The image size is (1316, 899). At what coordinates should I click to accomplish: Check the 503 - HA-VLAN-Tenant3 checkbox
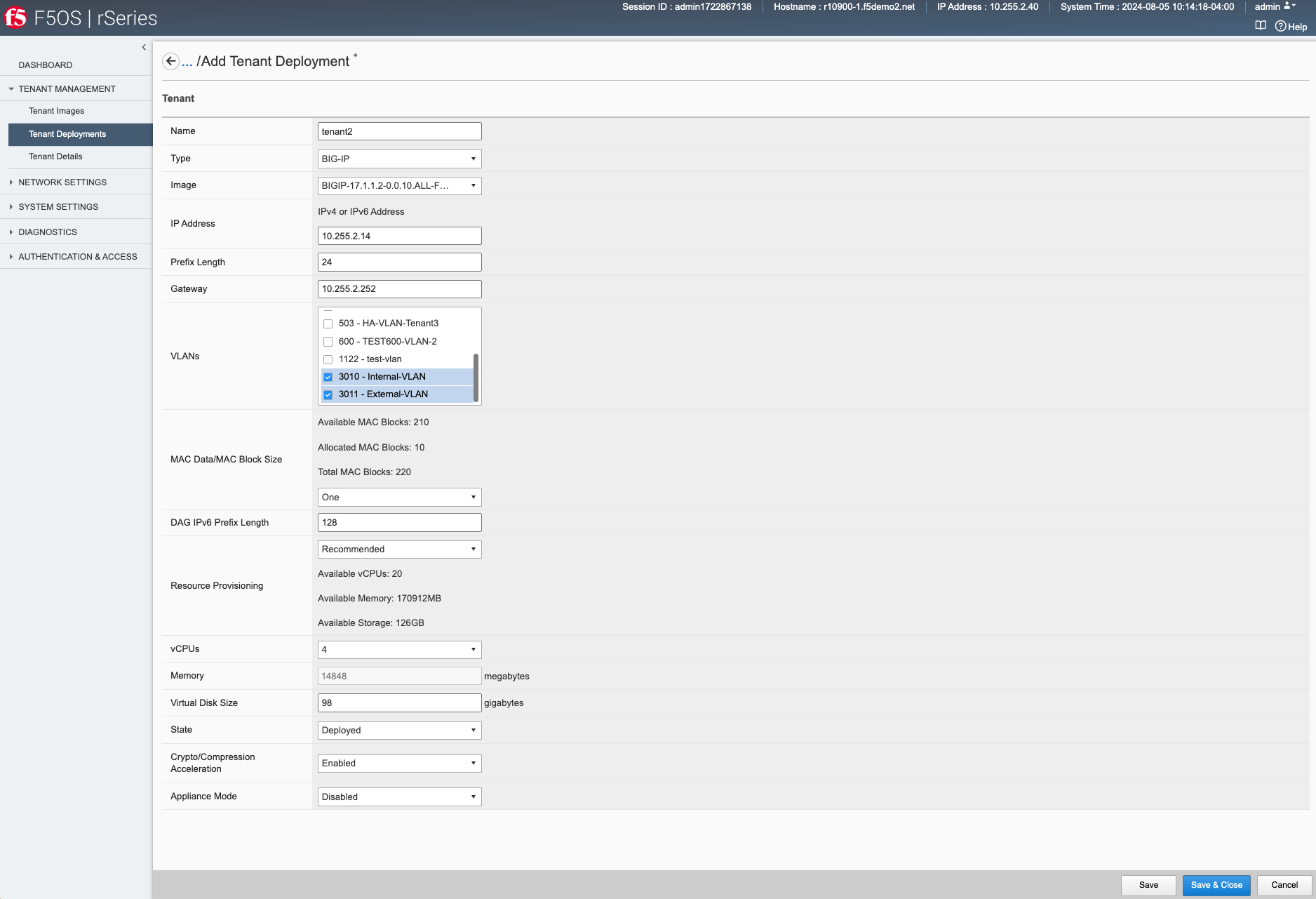tap(328, 324)
